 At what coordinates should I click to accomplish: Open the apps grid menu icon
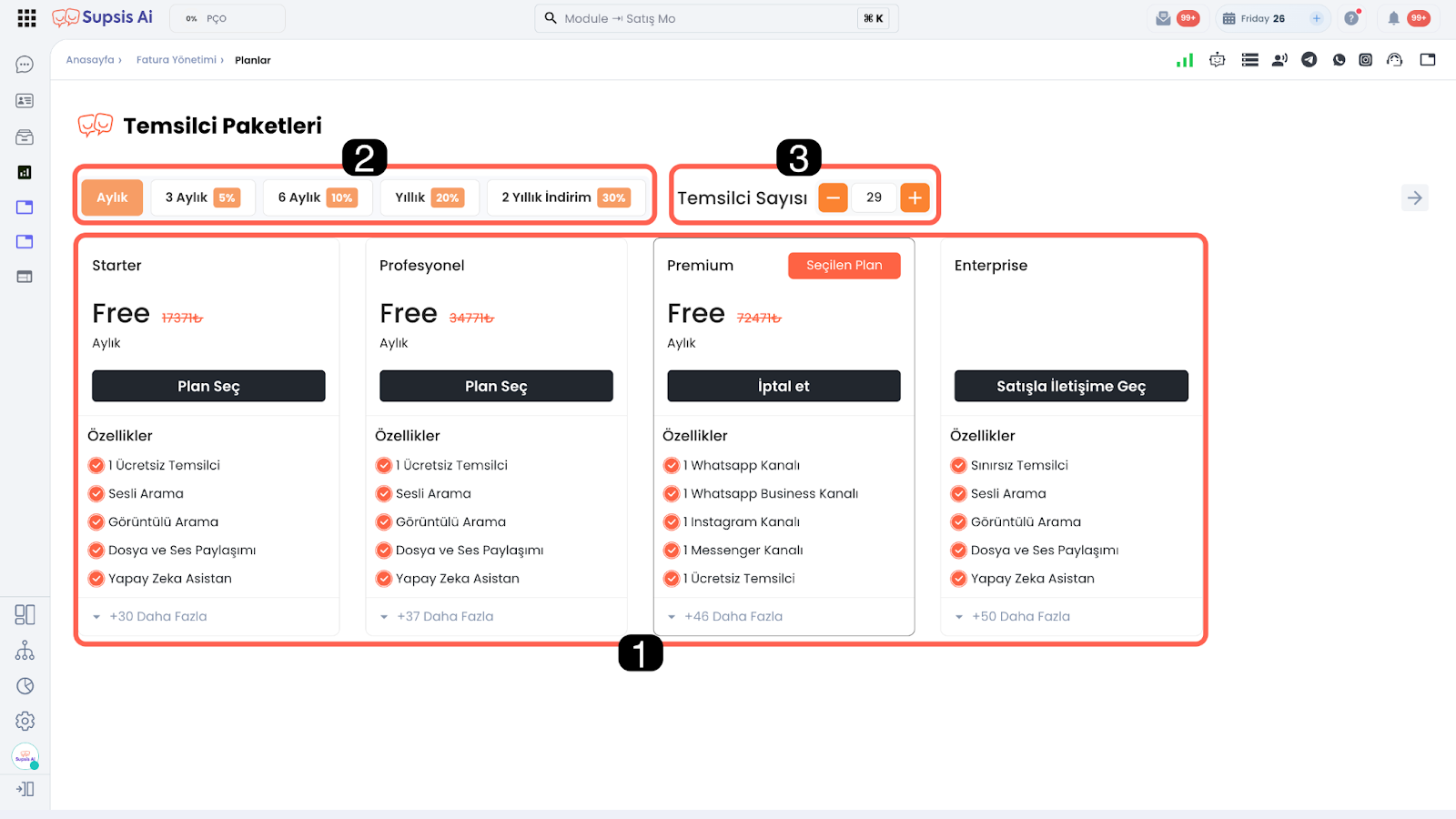[x=26, y=18]
